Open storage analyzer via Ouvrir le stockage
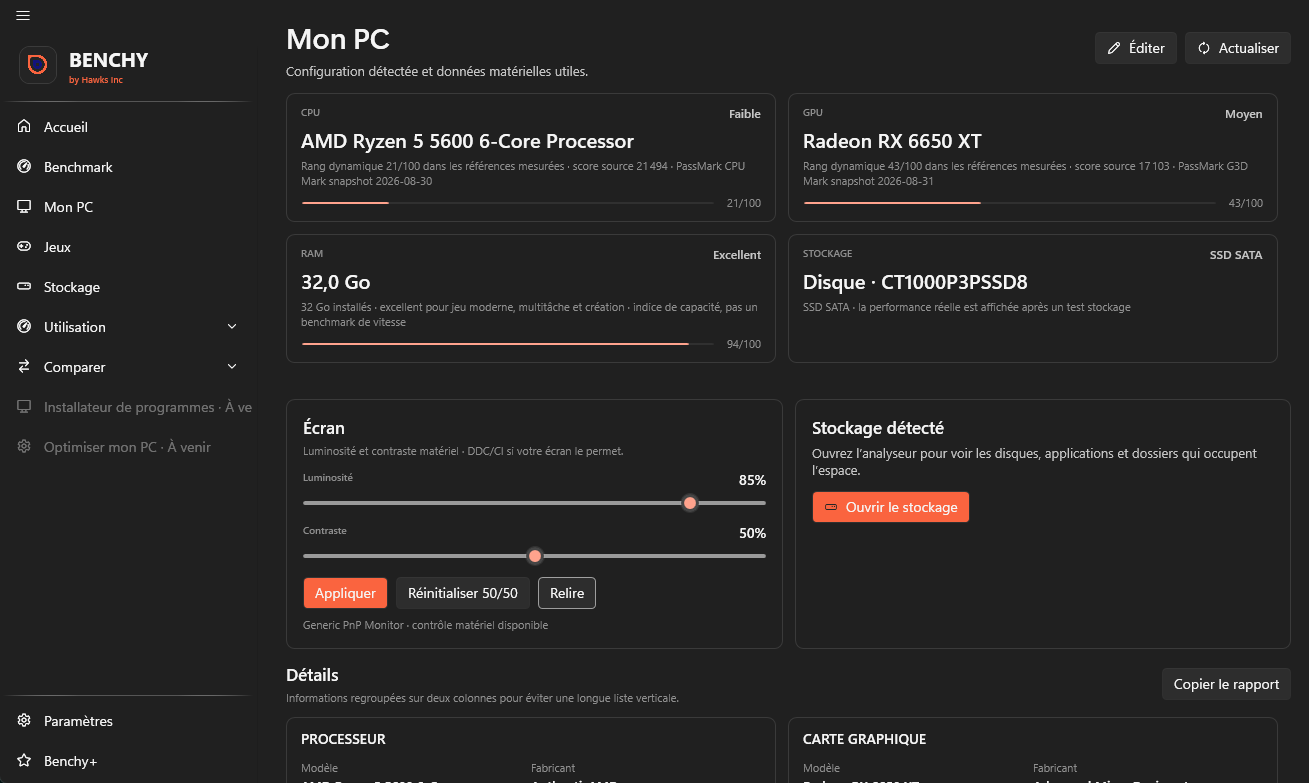This screenshot has height=783, width=1309. [x=891, y=507]
